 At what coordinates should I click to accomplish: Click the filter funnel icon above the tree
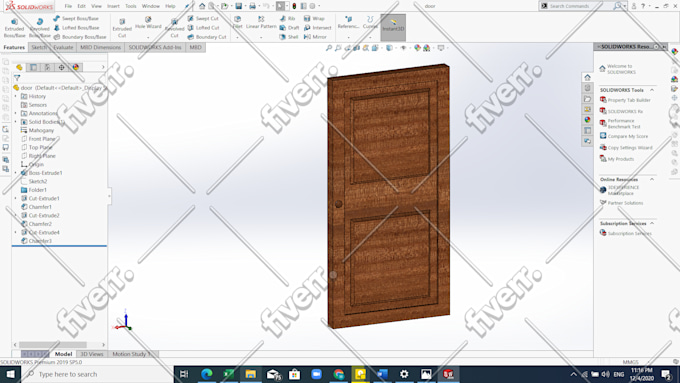[17, 78]
